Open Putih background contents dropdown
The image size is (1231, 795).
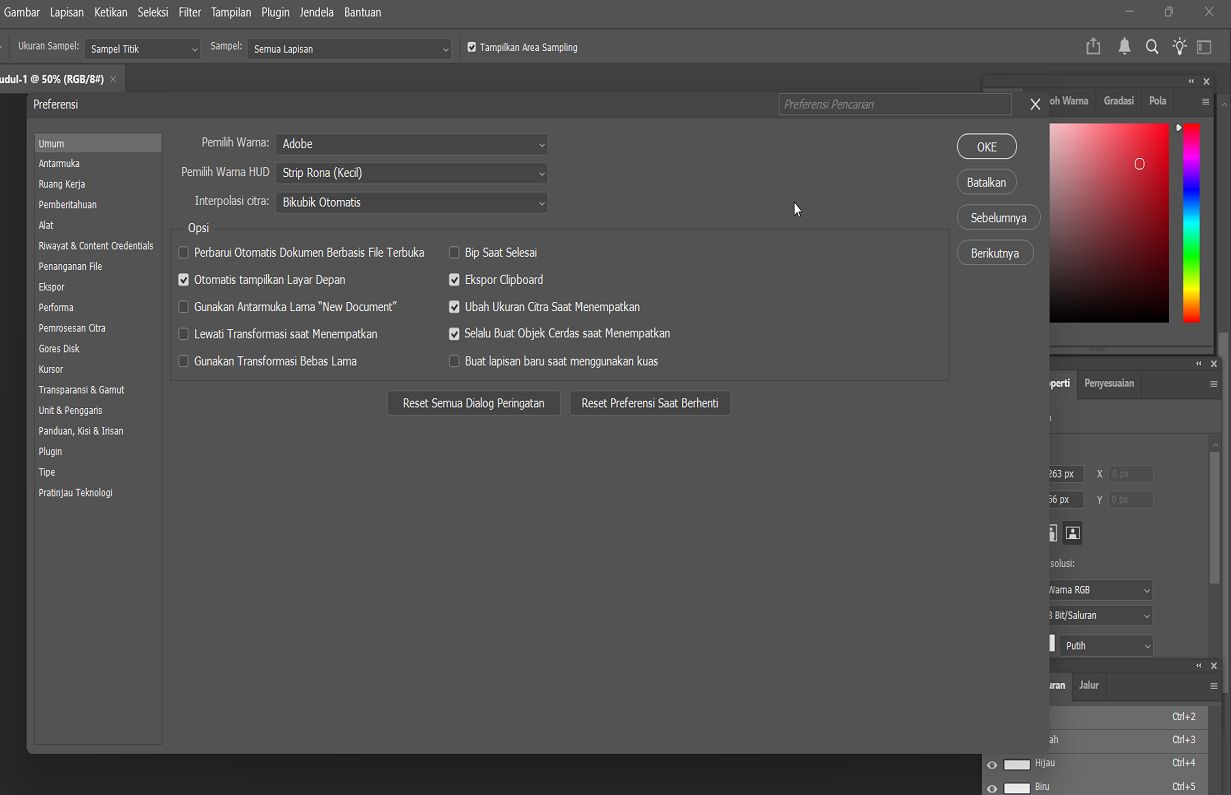(1106, 646)
